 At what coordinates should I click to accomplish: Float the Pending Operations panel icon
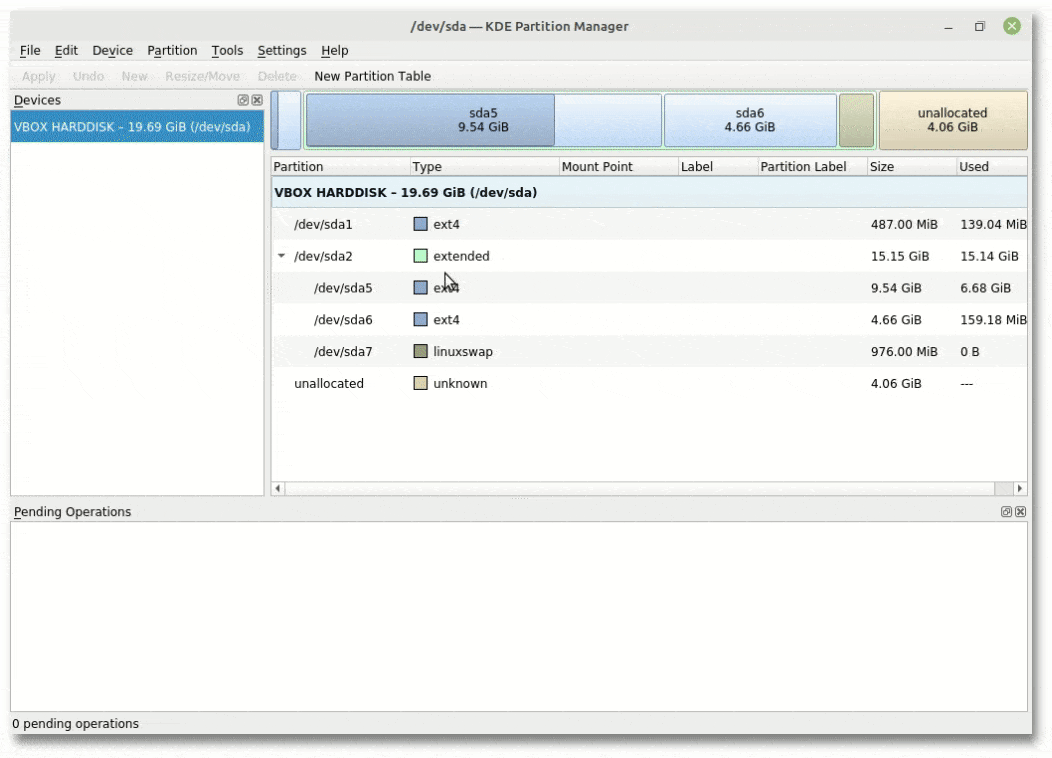(1006, 512)
